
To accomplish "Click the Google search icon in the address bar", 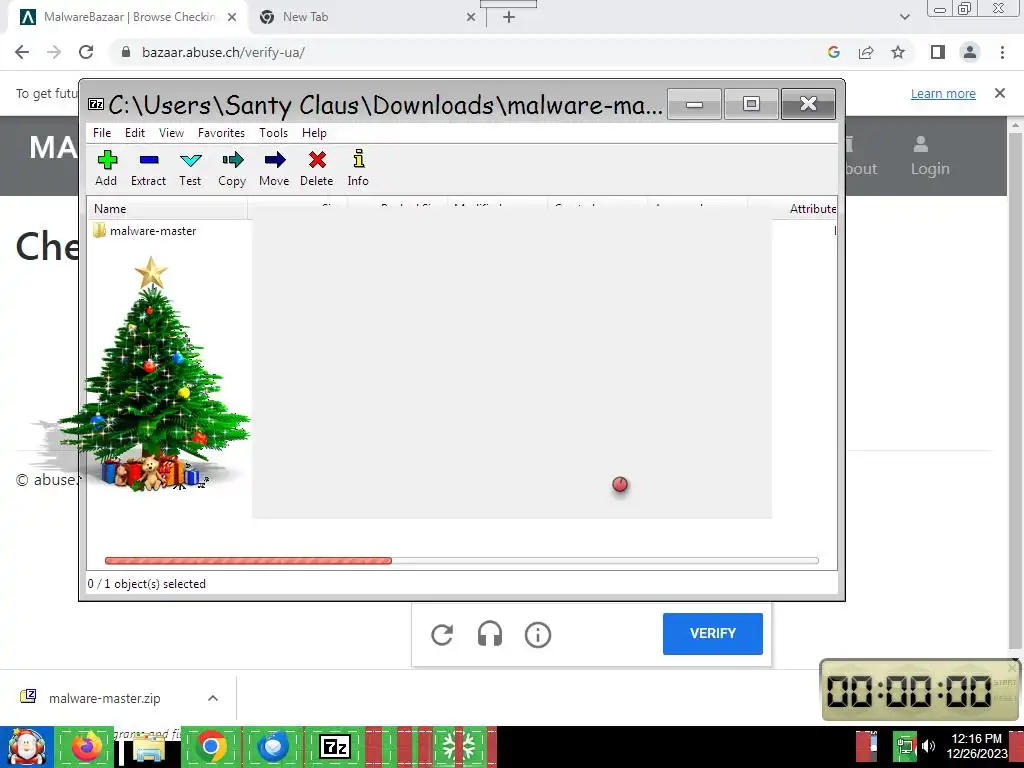I will coord(834,52).
